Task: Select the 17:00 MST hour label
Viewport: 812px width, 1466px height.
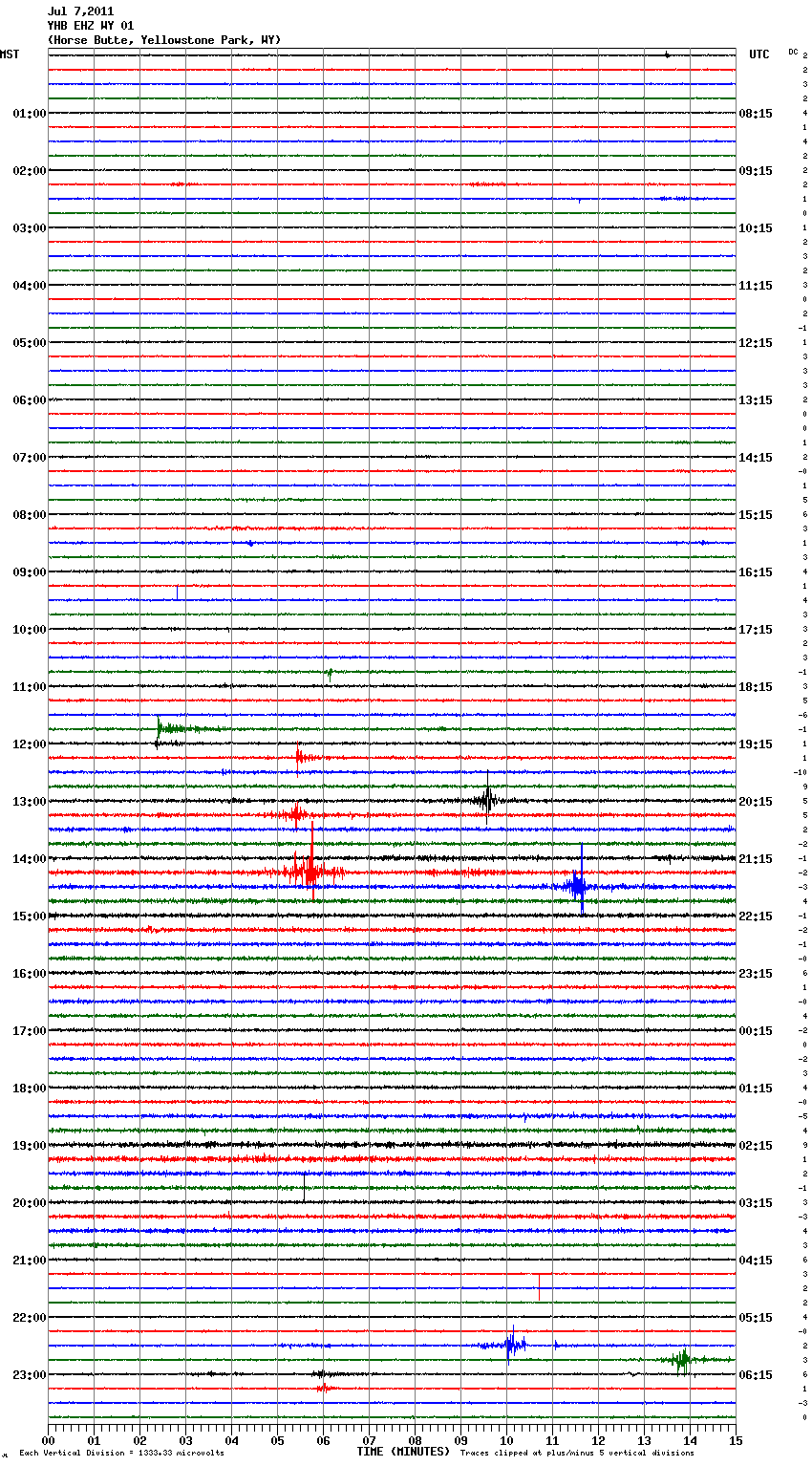Action: (x=29, y=1031)
